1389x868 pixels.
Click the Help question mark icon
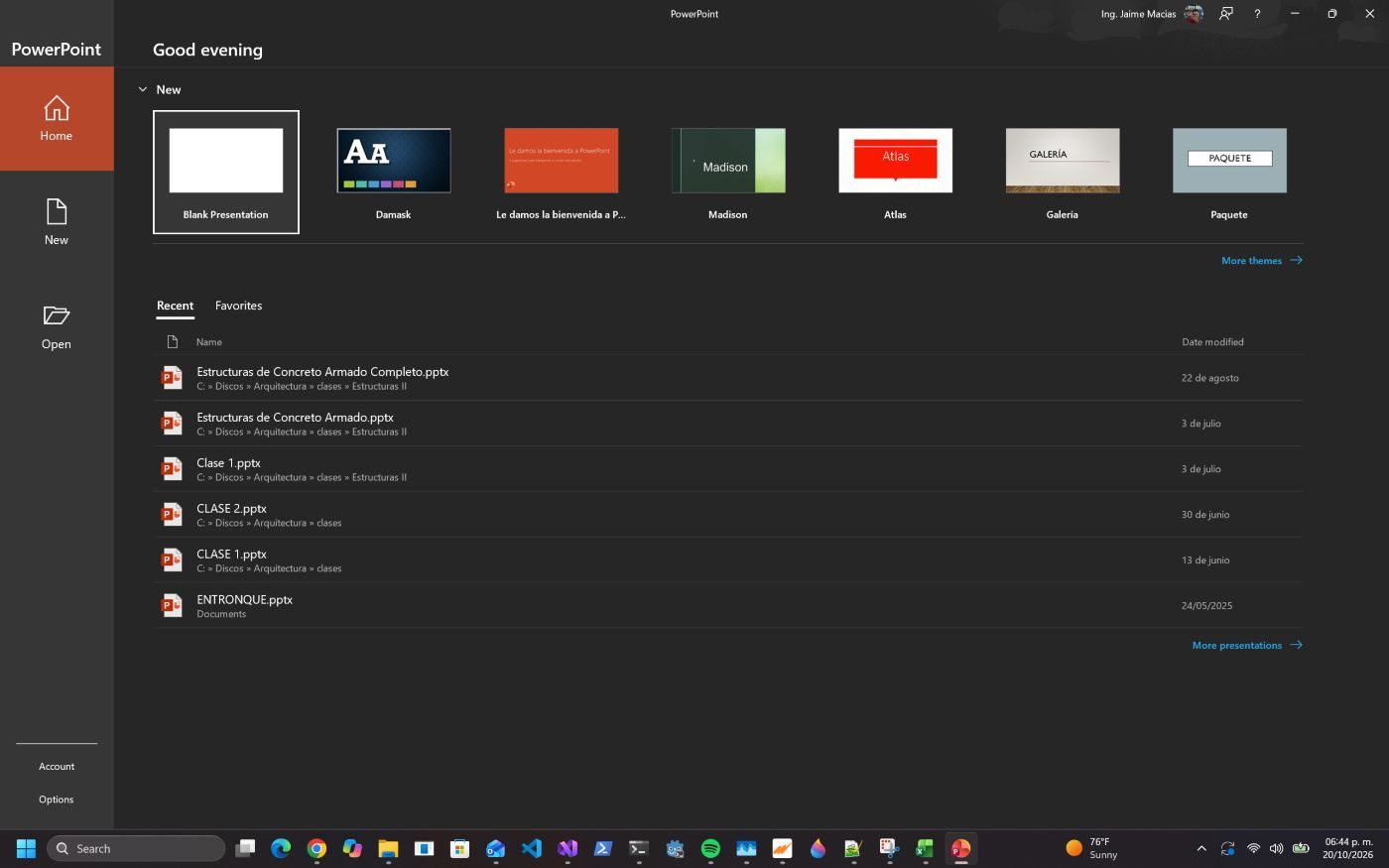tap(1257, 14)
